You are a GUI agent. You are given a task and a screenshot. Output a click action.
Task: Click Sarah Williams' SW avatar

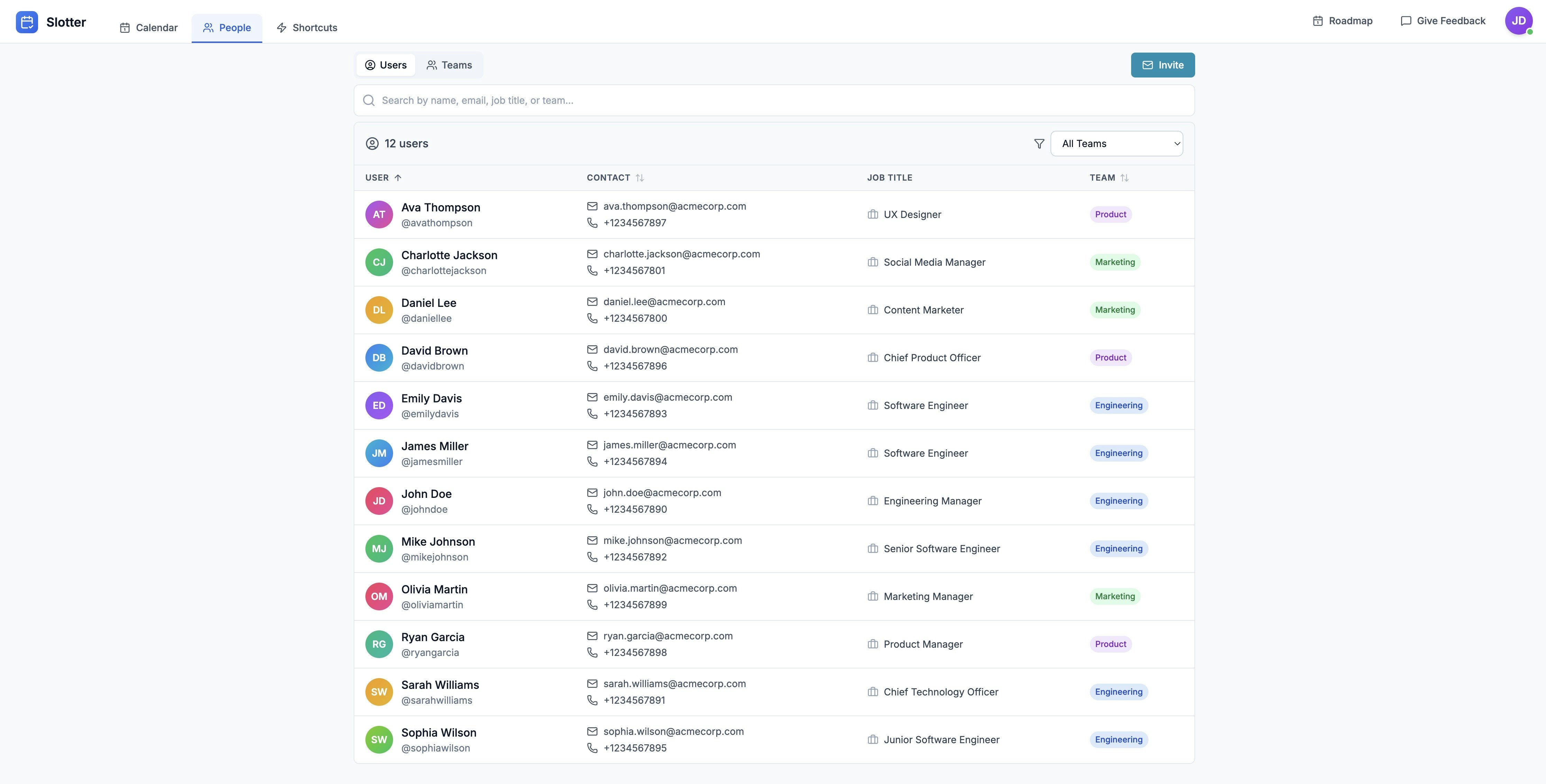click(x=379, y=692)
